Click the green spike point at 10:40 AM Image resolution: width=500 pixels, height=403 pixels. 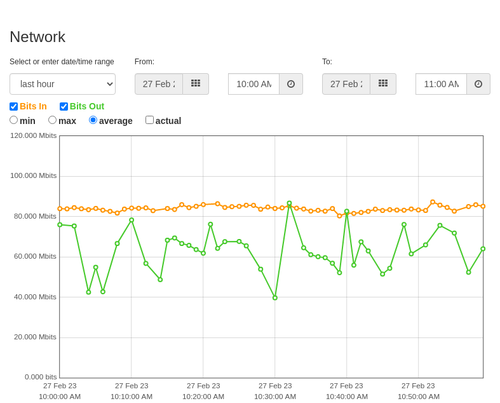click(x=347, y=211)
